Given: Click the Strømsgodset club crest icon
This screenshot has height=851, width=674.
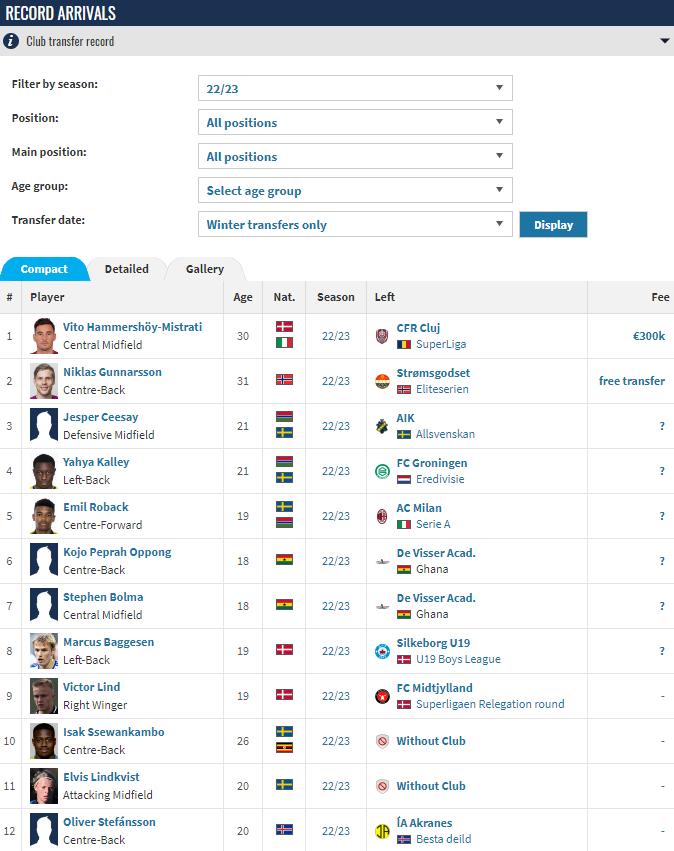Looking at the screenshot, I should (382, 381).
